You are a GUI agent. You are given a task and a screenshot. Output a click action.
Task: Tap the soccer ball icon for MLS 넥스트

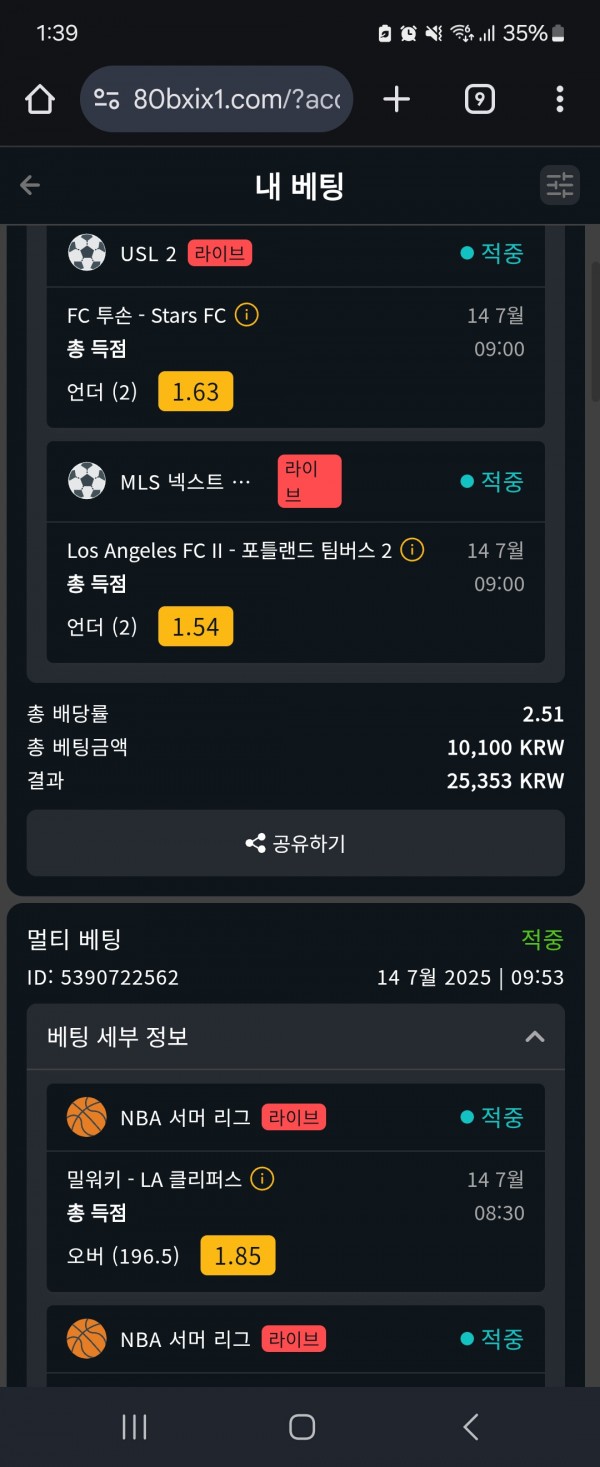(x=86, y=481)
